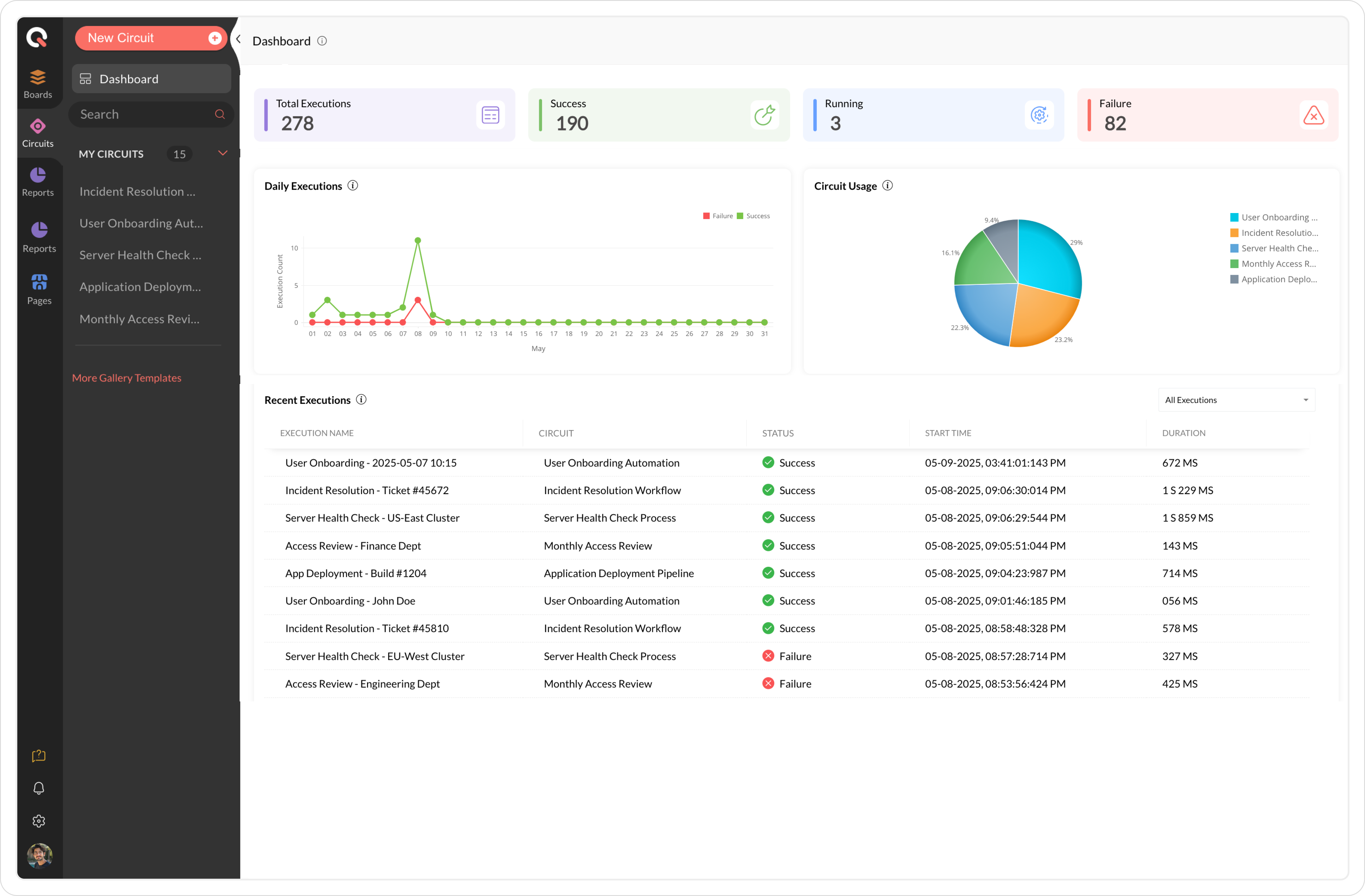The image size is (1365, 896).
Task: Click the info icon beside Circuit Usage
Action: pos(887,186)
